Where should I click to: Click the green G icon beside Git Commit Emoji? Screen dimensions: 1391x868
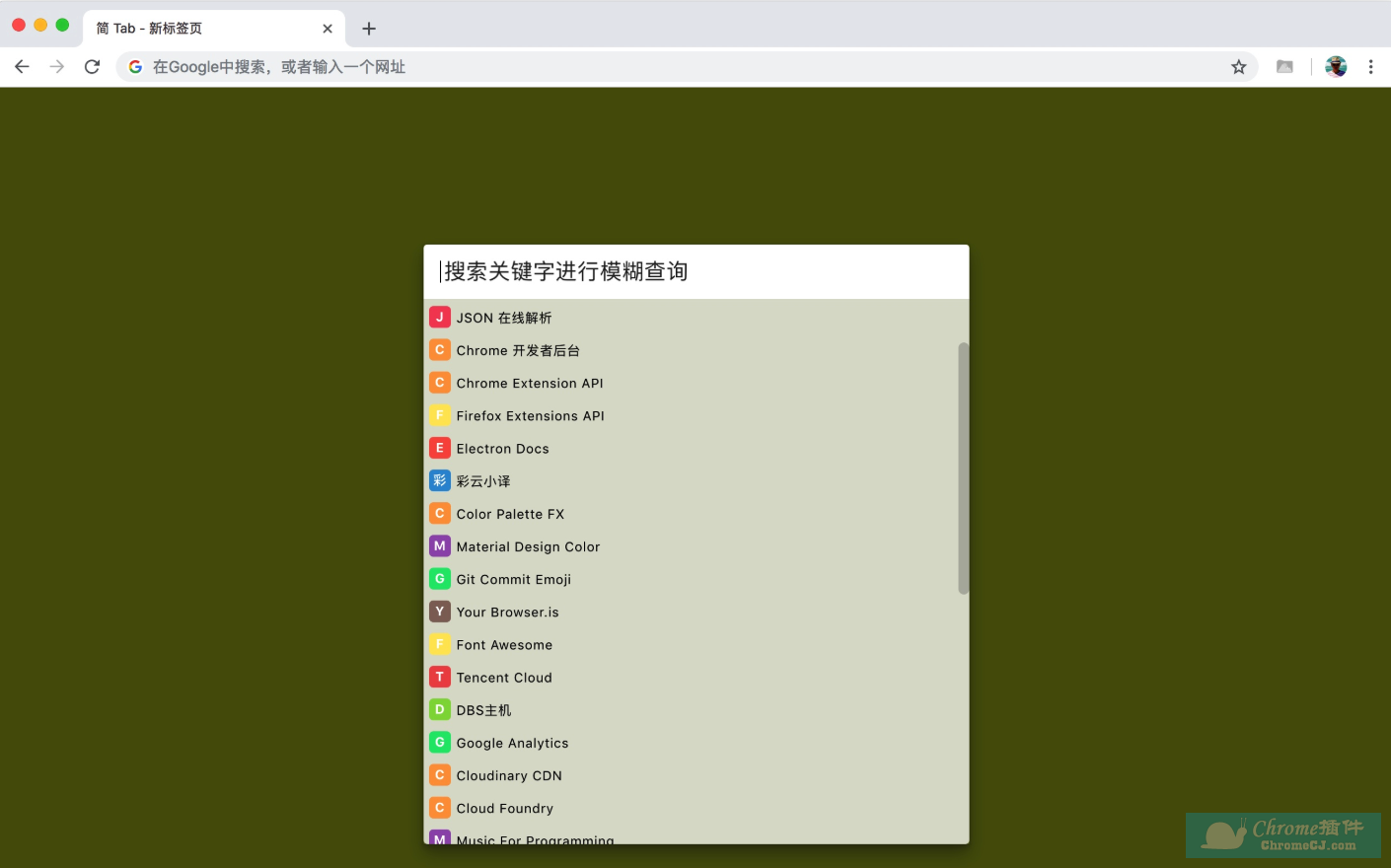tap(440, 579)
